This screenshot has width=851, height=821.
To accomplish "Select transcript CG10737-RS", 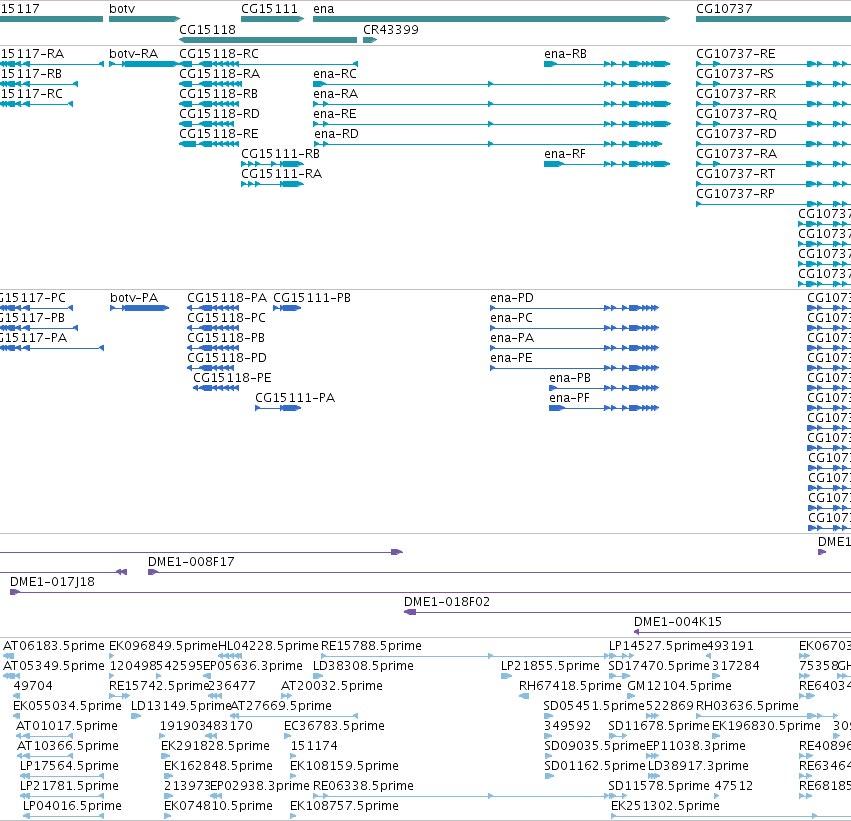I will click(735, 74).
